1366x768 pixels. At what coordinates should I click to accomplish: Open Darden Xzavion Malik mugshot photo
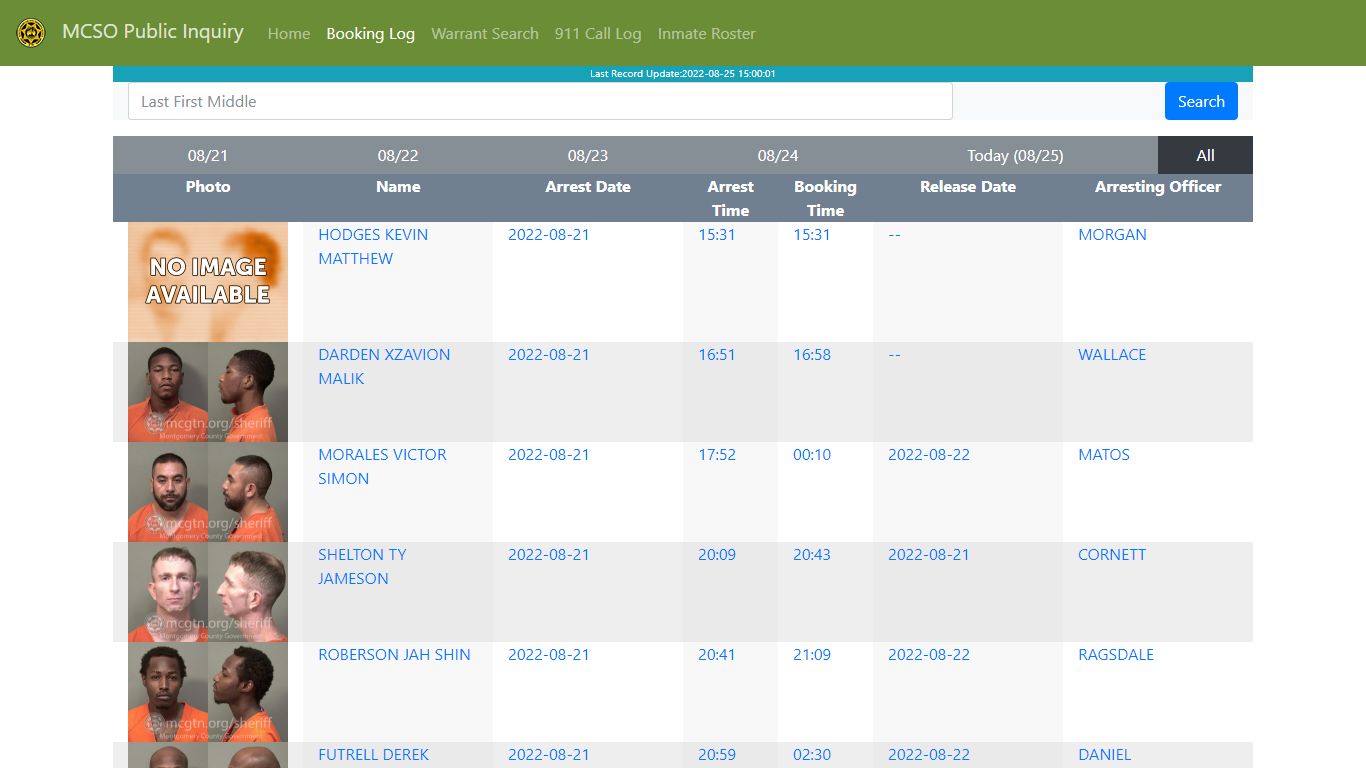pyautogui.click(x=208, y=392)
